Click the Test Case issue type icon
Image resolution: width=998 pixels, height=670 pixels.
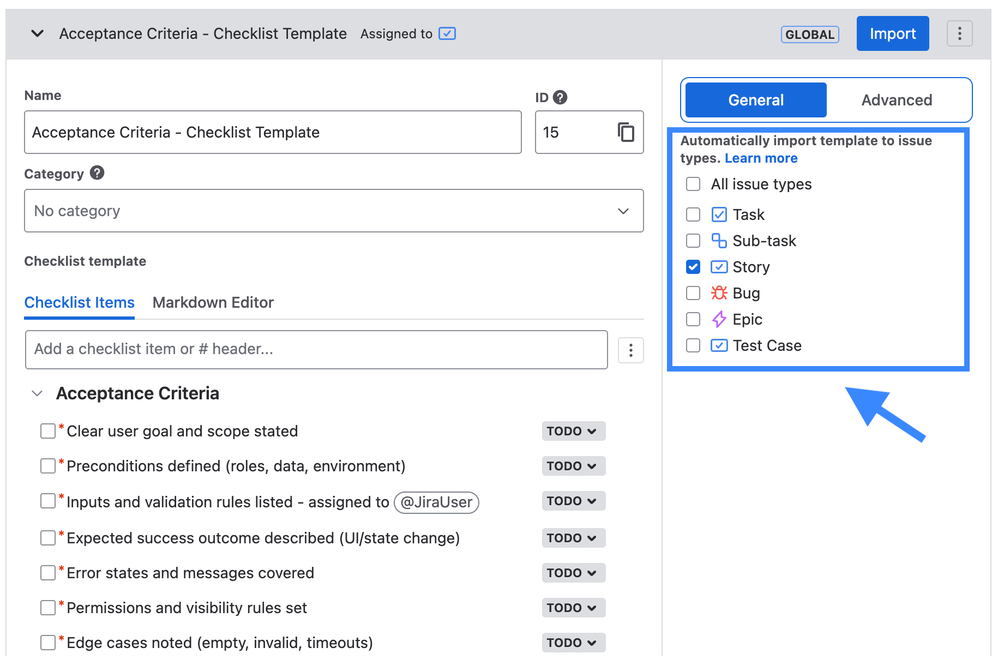click(719, 345)
